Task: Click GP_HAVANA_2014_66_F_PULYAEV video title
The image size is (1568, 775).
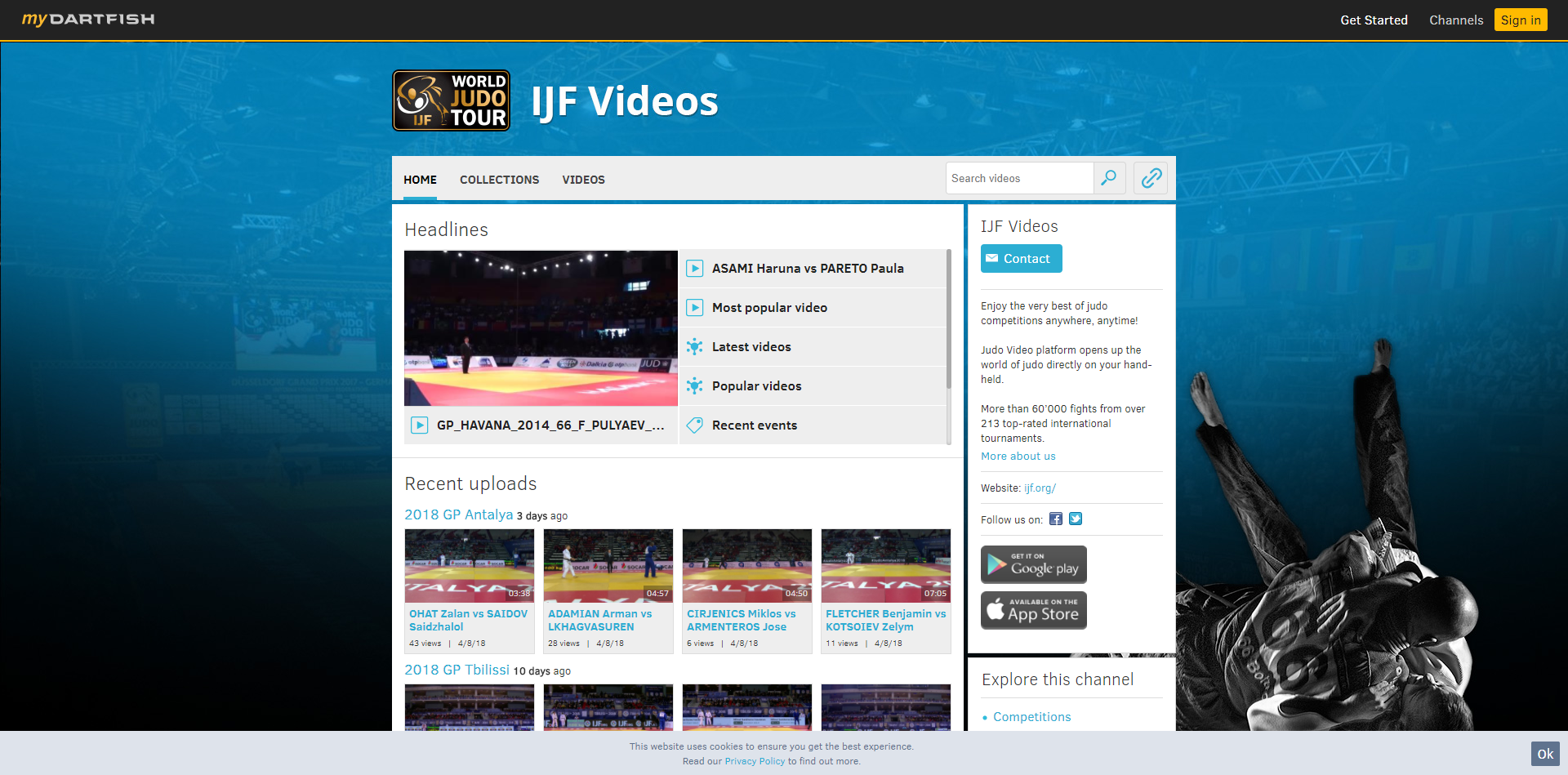Action: [550, 425]
